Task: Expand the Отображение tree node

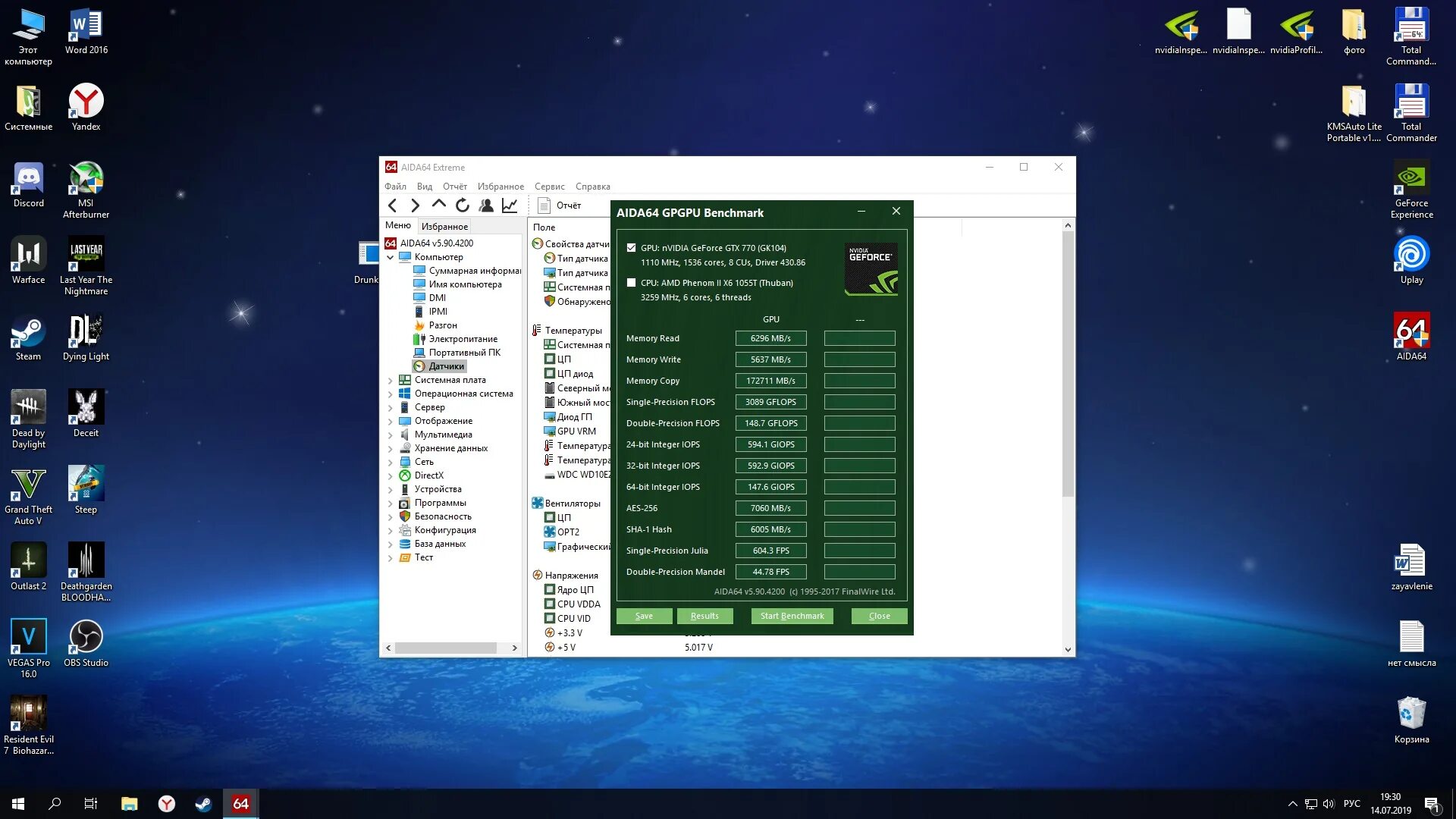Action: (x=391, y=422)
